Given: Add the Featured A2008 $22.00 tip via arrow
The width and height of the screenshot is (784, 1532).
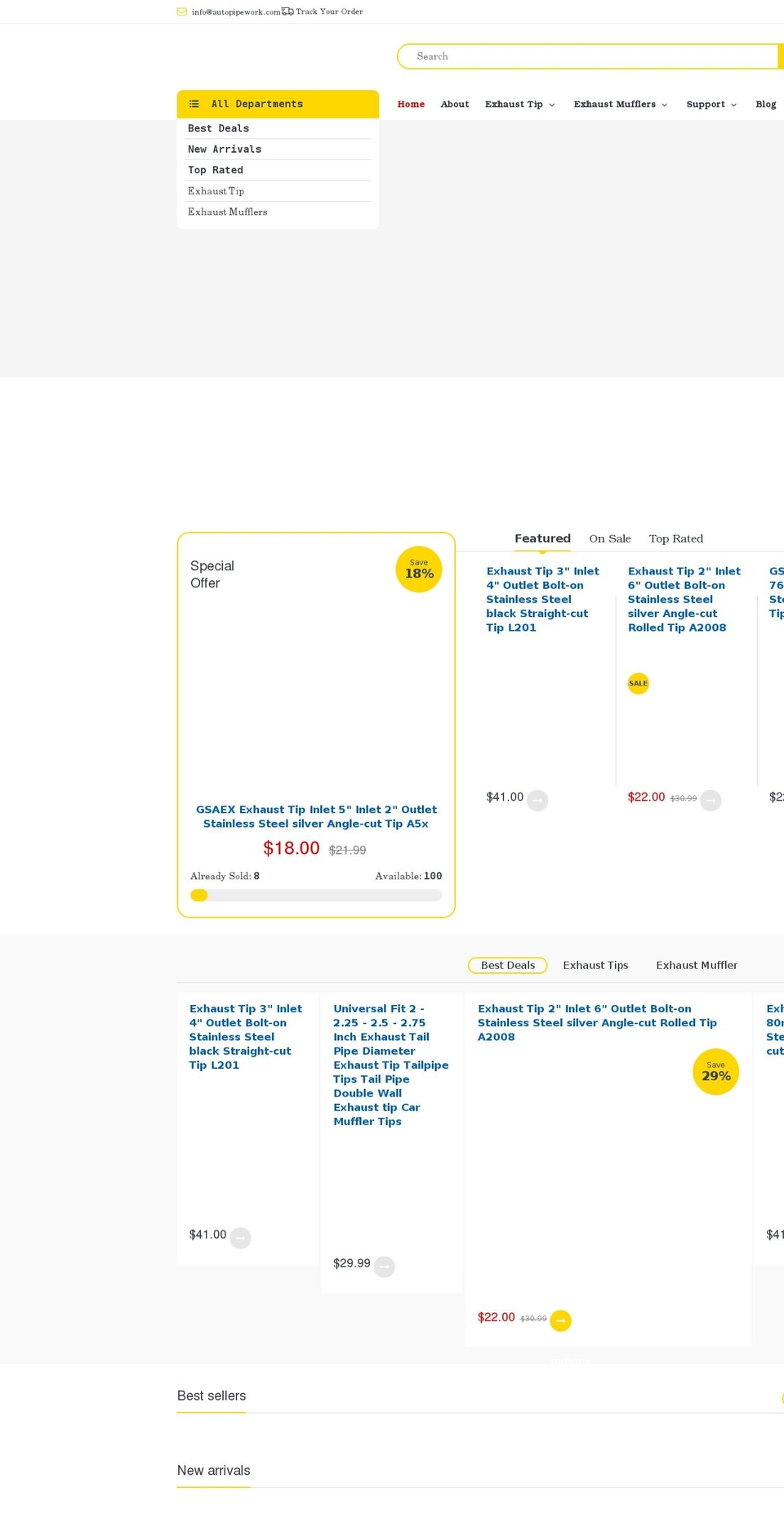Looking at the screenshot, I should 710,800.
